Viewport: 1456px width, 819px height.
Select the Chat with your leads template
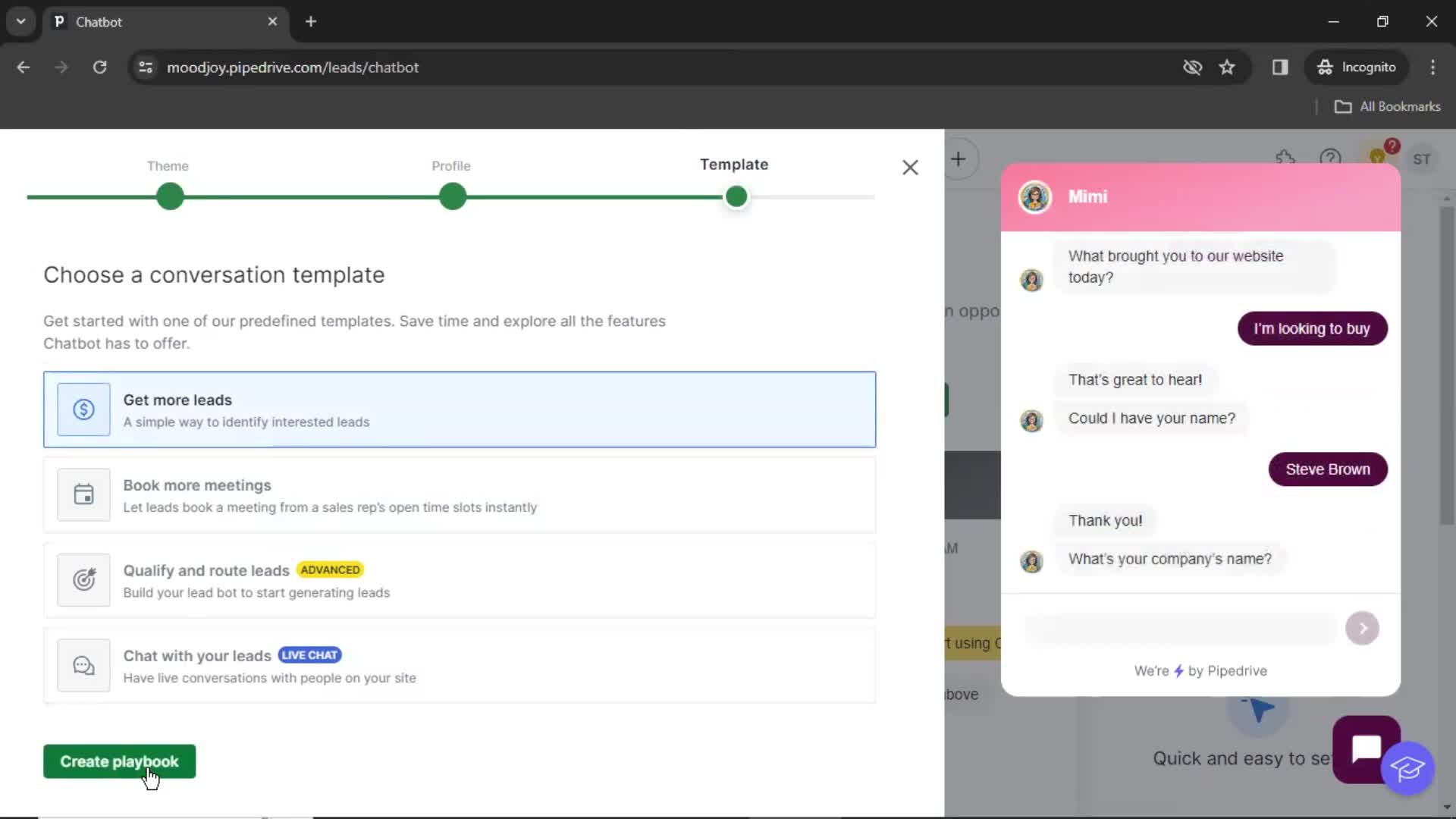point(460,666)
